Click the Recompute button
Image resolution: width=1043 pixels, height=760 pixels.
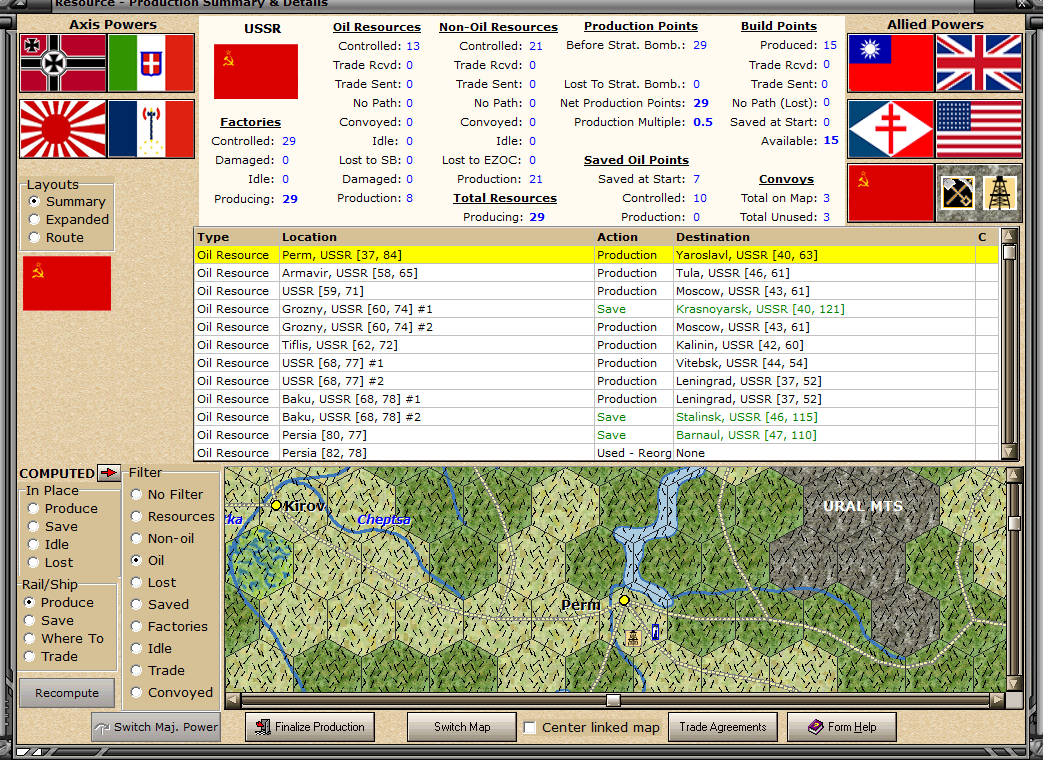pyautogui.click(x=67, y=693)
